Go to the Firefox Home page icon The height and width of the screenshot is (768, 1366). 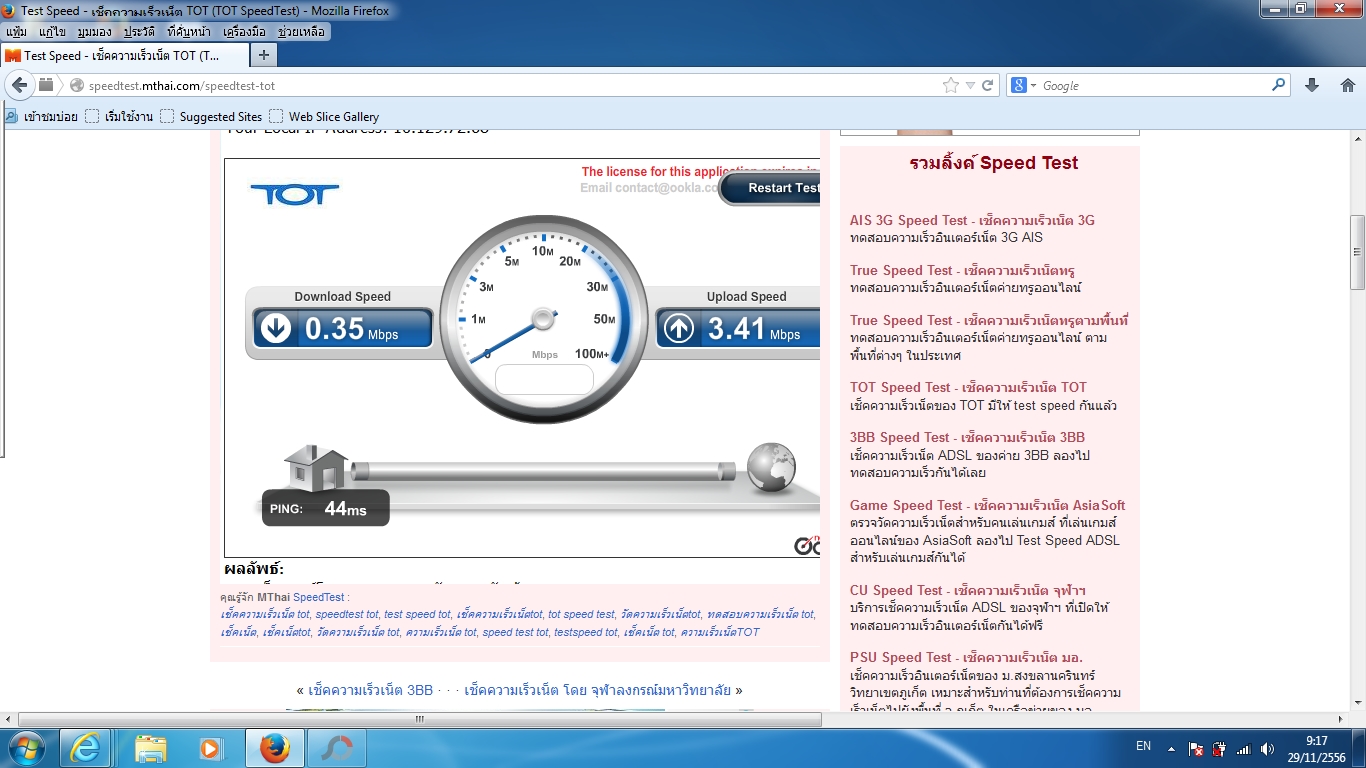[x=1347, y=86]
